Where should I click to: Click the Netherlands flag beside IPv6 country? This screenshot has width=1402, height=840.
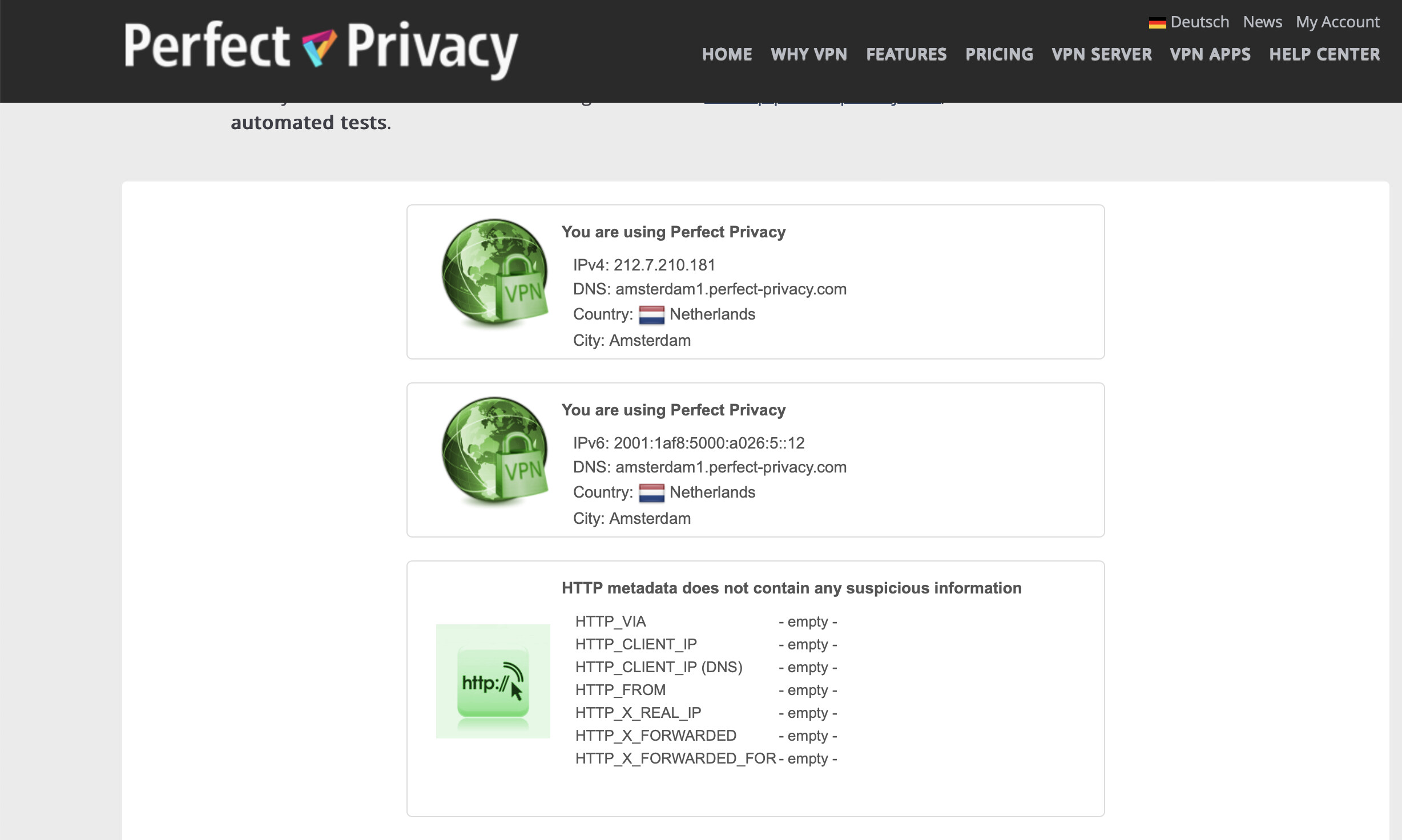pyautogui.click(x=652, y=492)
